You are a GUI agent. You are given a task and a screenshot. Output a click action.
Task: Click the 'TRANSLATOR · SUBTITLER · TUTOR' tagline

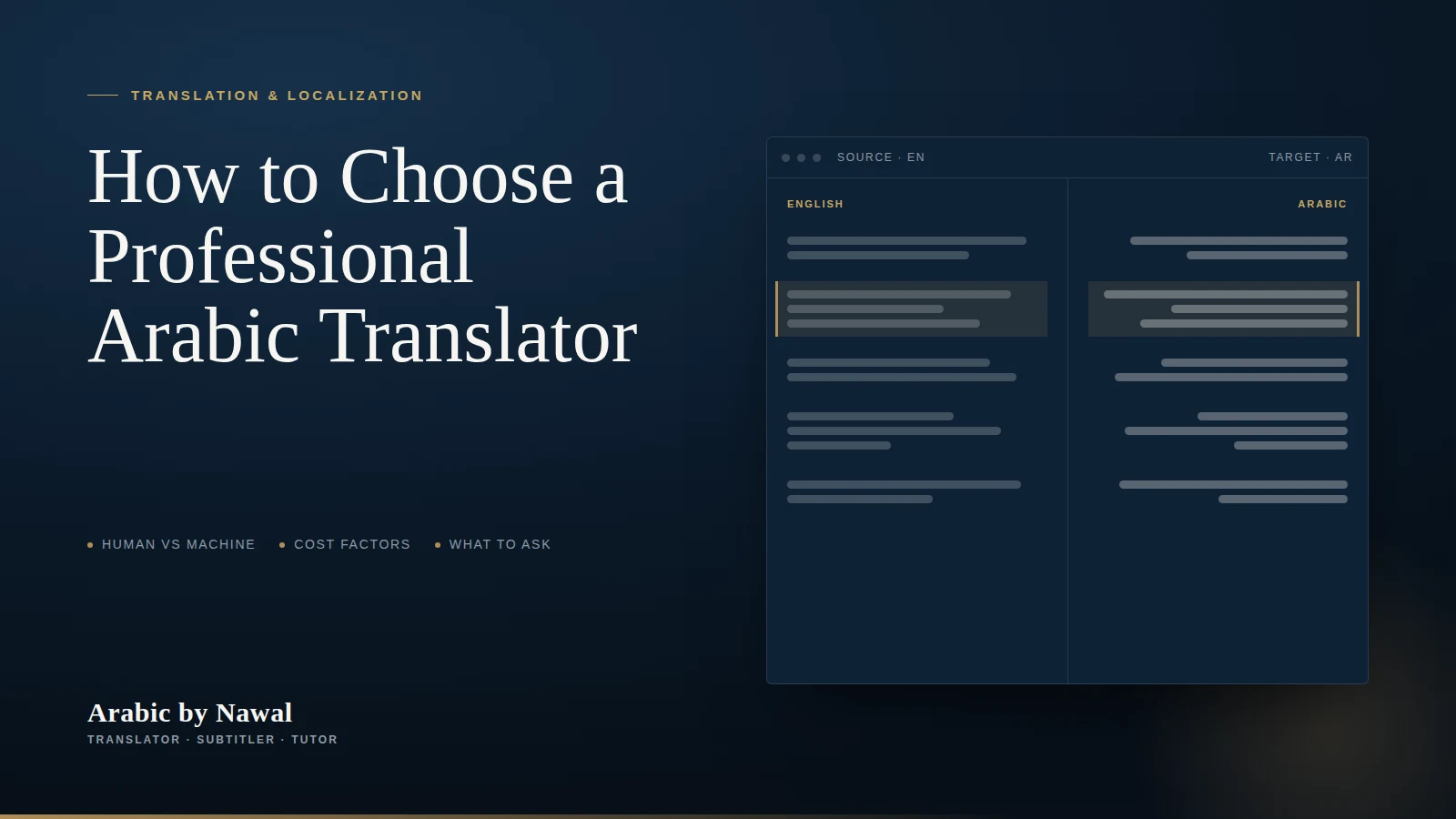click(x=212, y=740)
